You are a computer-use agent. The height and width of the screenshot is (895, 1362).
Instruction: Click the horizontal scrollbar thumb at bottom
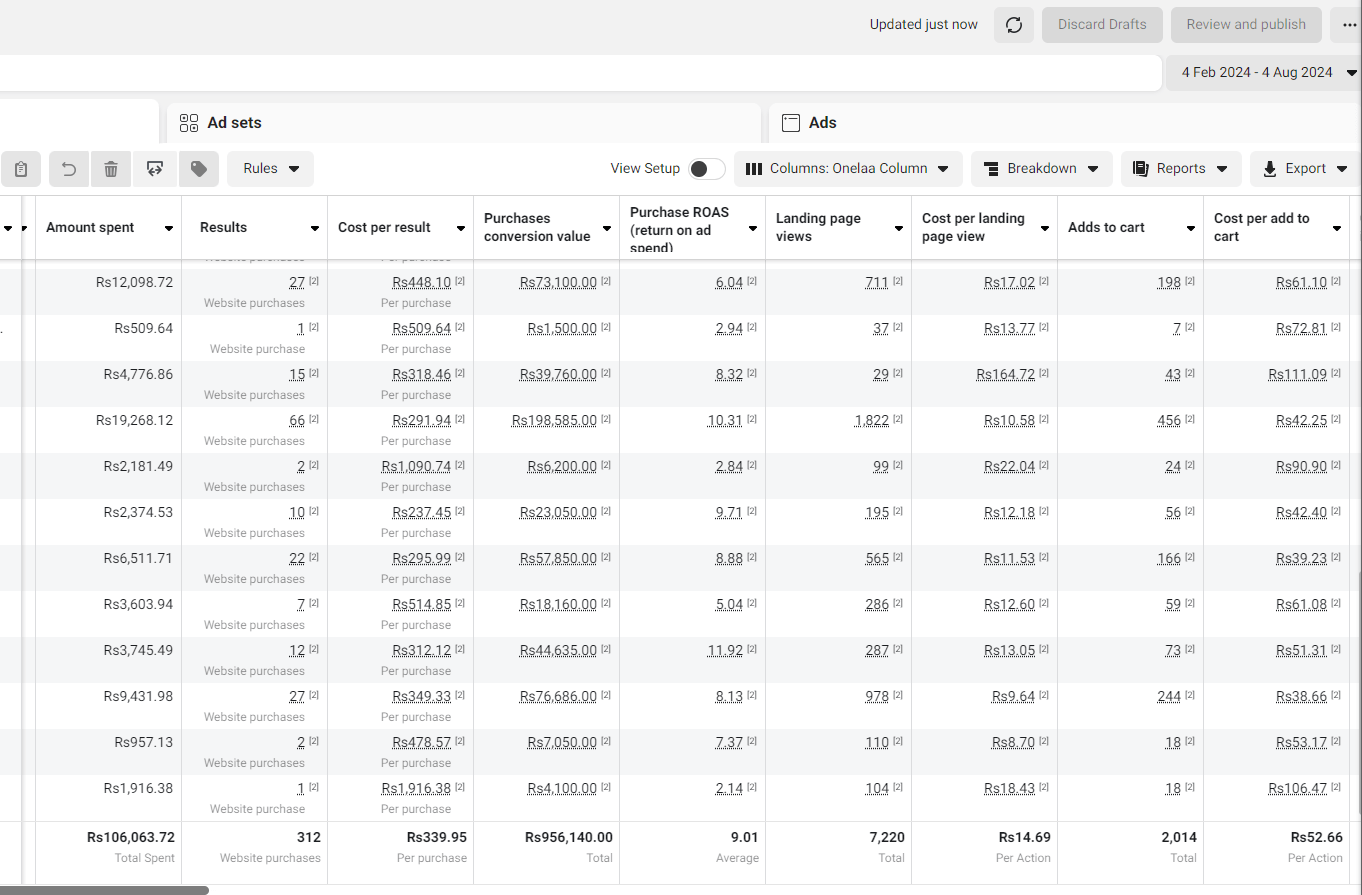[104, 890]
